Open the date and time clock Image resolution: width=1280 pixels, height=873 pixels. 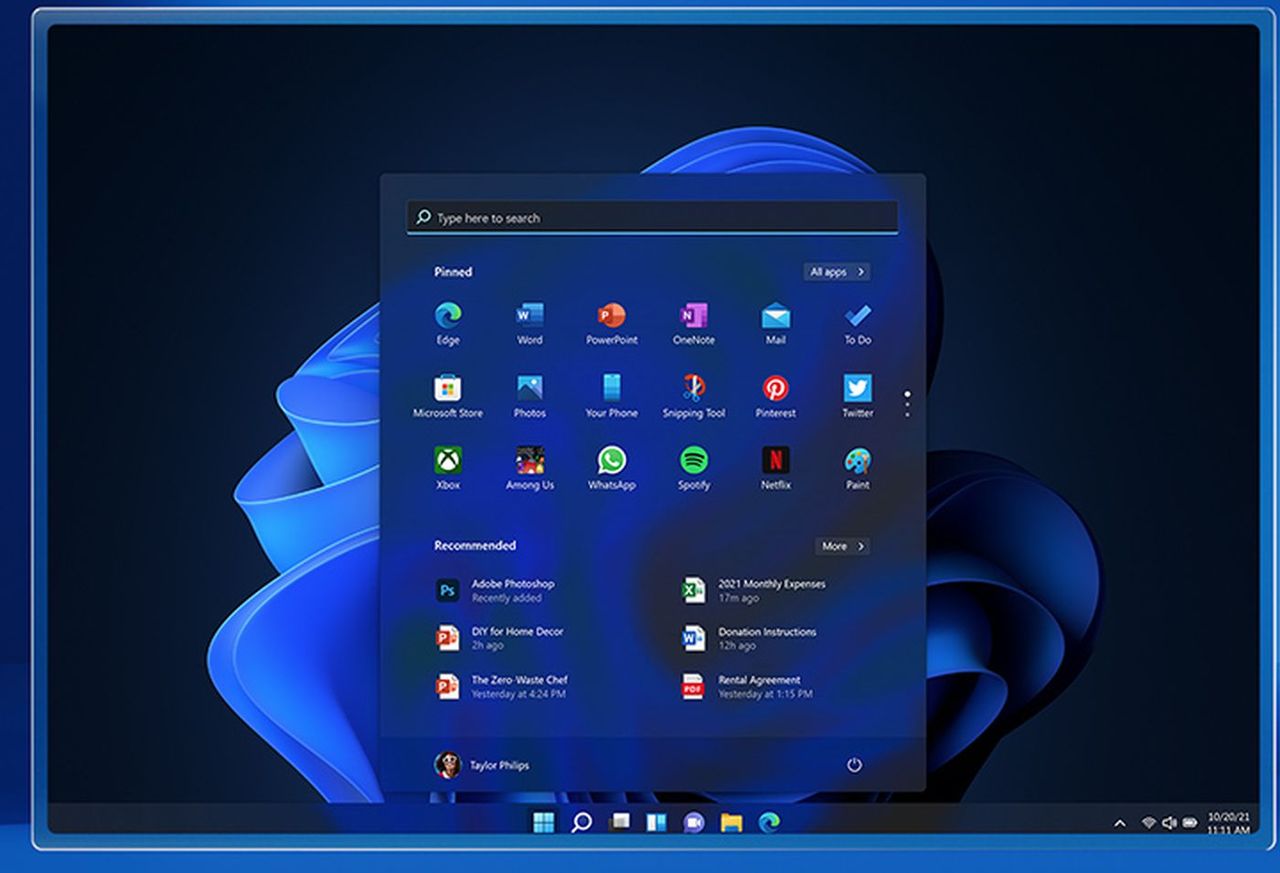click(1228, 823)
